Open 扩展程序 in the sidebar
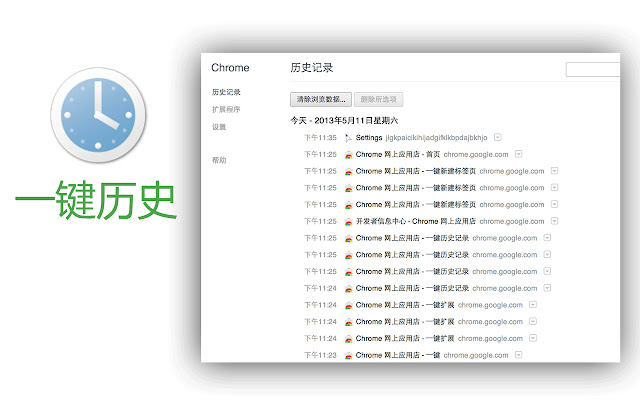The width and height of the screenshot is (640, 400). tap(226, 109)
